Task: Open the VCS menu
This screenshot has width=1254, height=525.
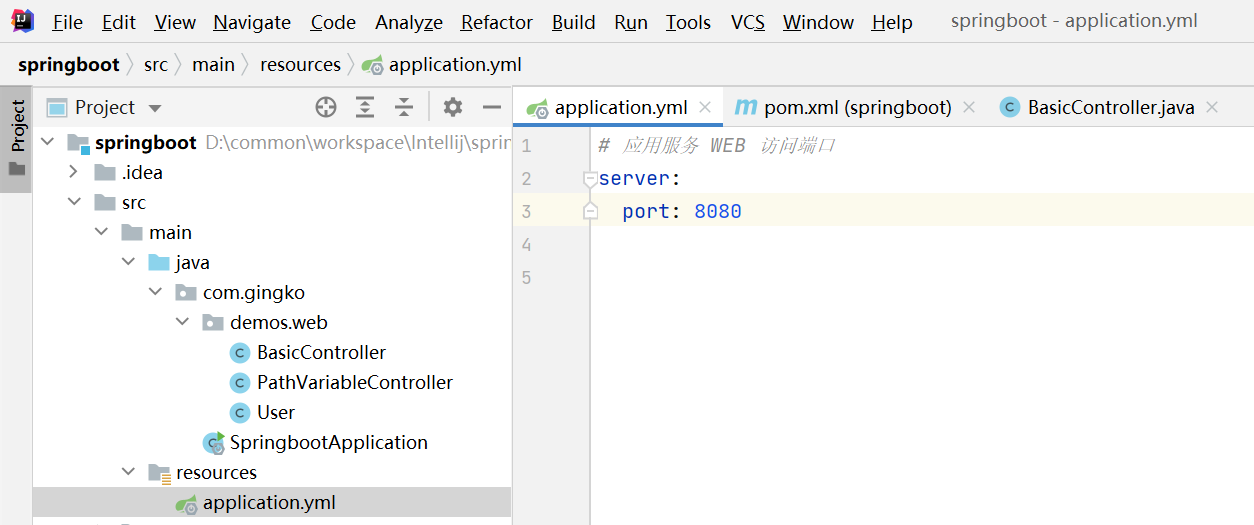Action: 748,22
